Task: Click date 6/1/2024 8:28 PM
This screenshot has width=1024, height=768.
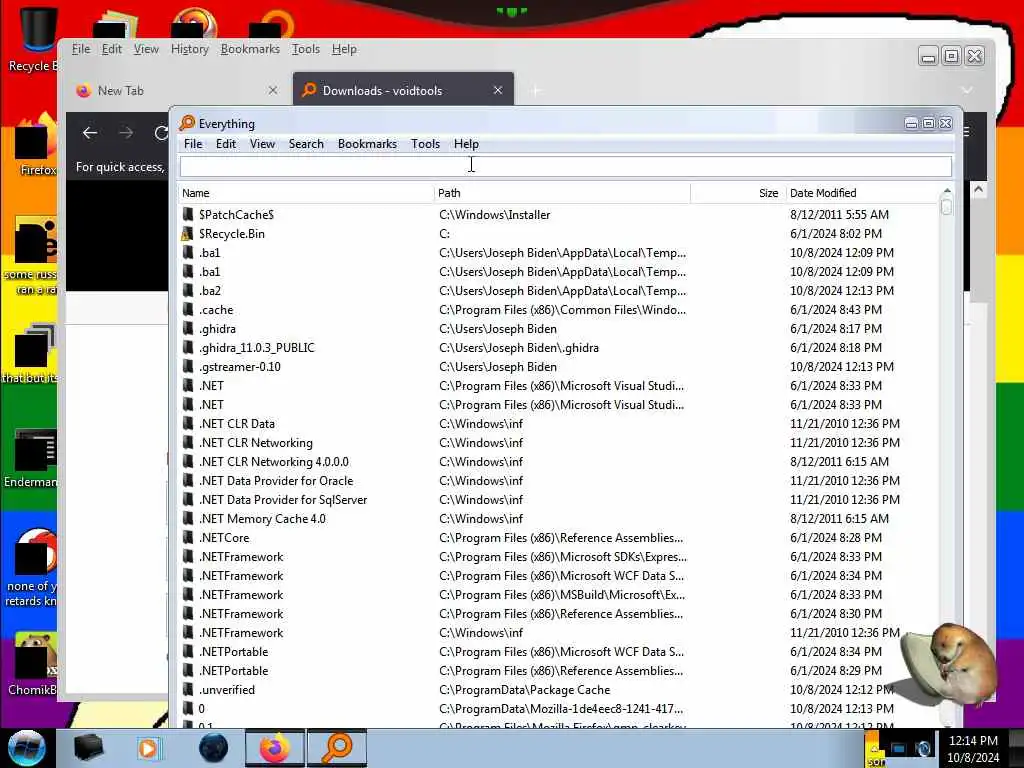Action: pyautogui.click(x=835, y=537)
